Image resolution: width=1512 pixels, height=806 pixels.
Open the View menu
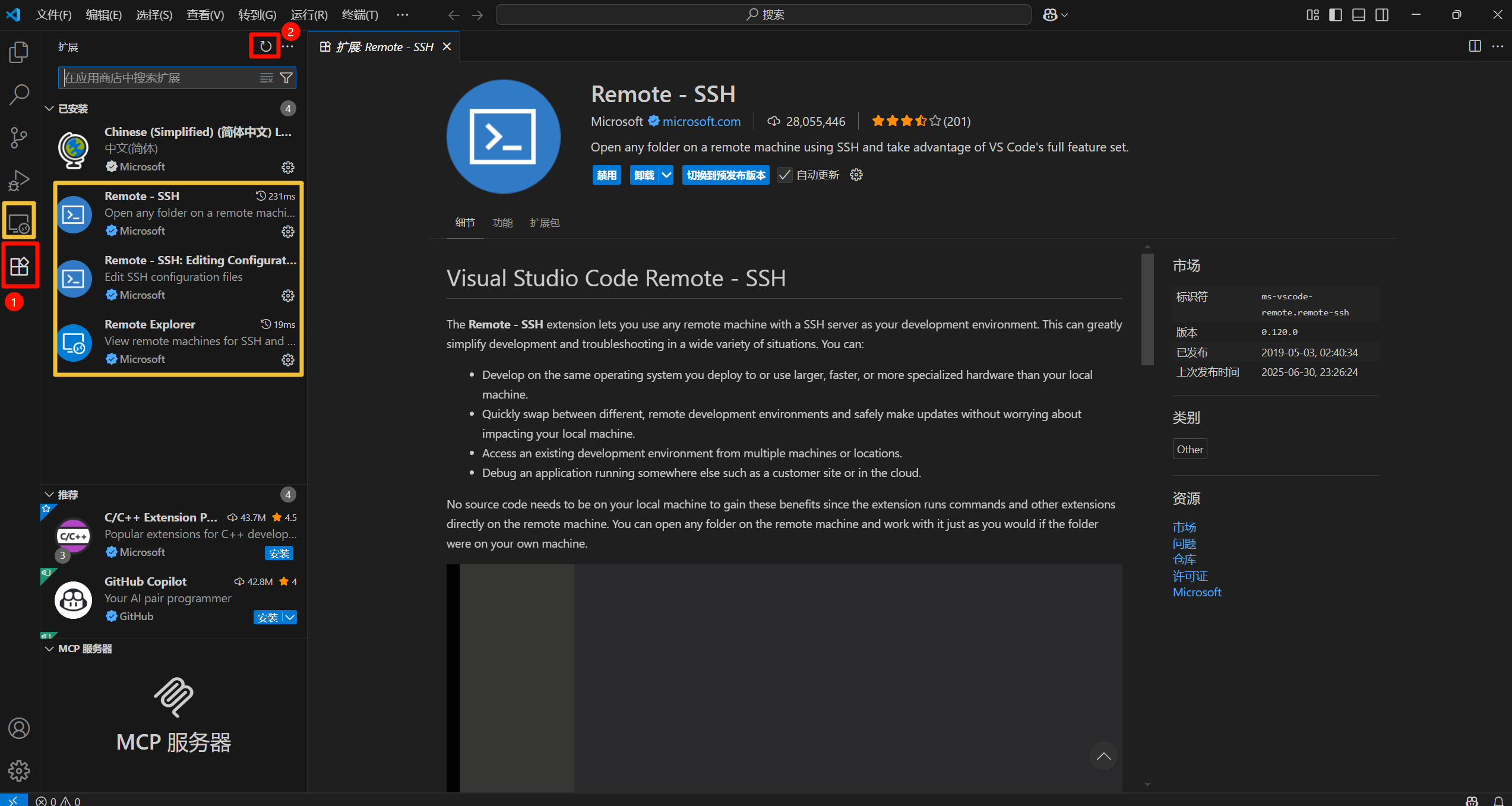coord(205,15)
